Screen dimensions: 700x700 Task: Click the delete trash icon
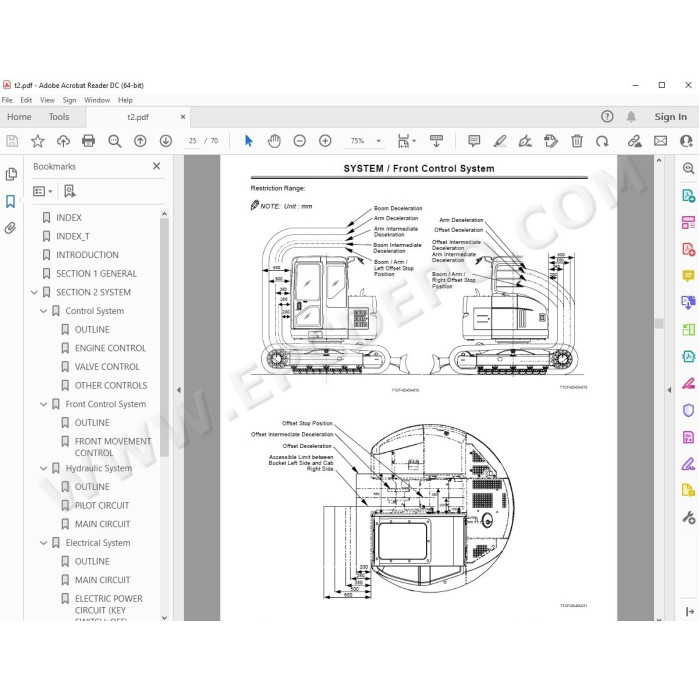(x=577, y=141)
